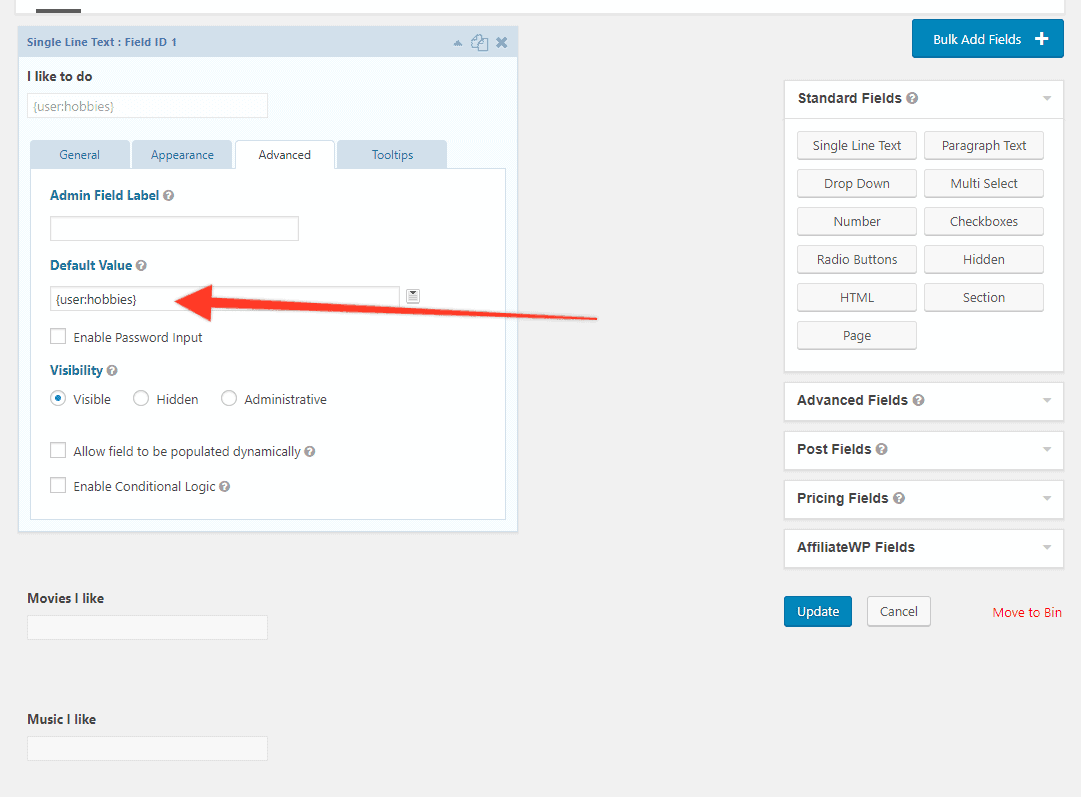Screen dimensions: 1081x797
Task: Collapse the Field ID 1 editor arrow
Action: point(458,43)
